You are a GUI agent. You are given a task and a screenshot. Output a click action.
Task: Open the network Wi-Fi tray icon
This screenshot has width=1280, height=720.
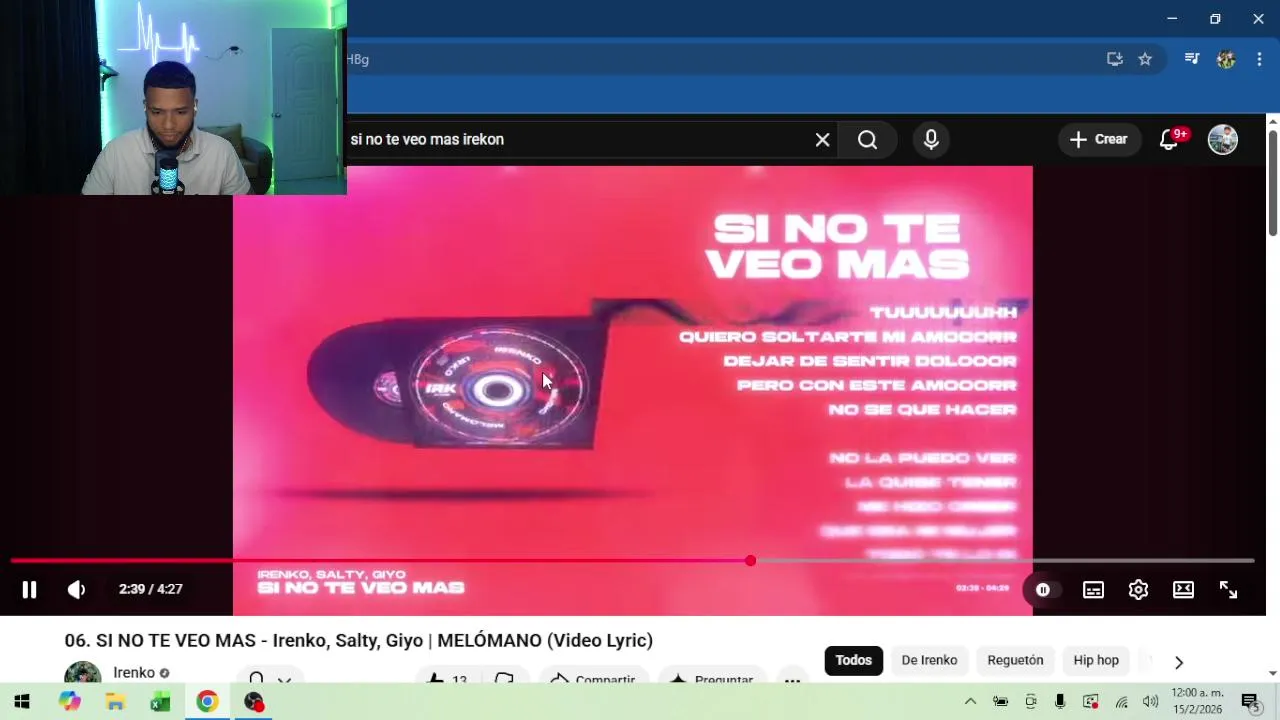(x=1121, y=702)
